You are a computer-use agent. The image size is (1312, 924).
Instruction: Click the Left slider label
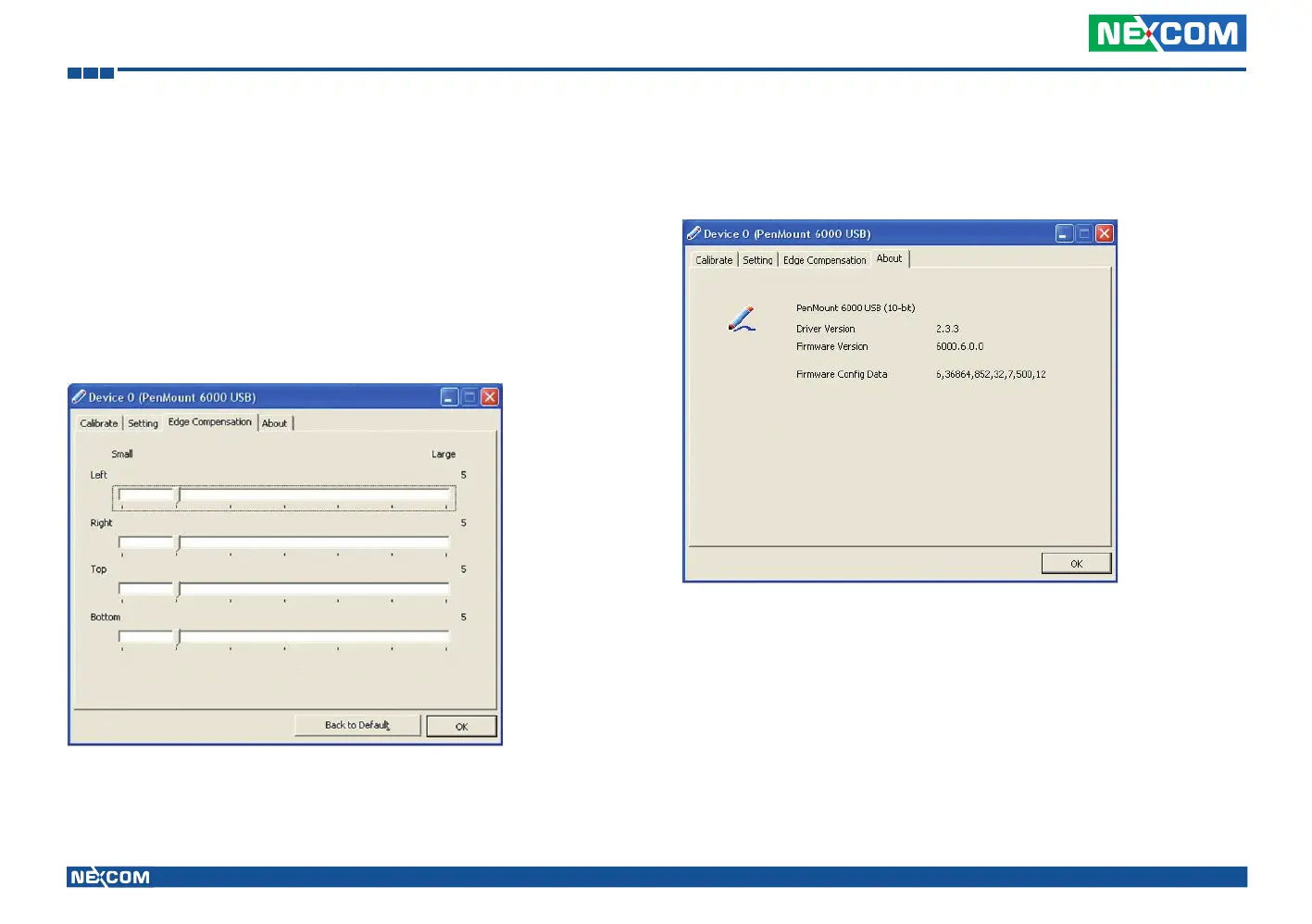(99, 475)
